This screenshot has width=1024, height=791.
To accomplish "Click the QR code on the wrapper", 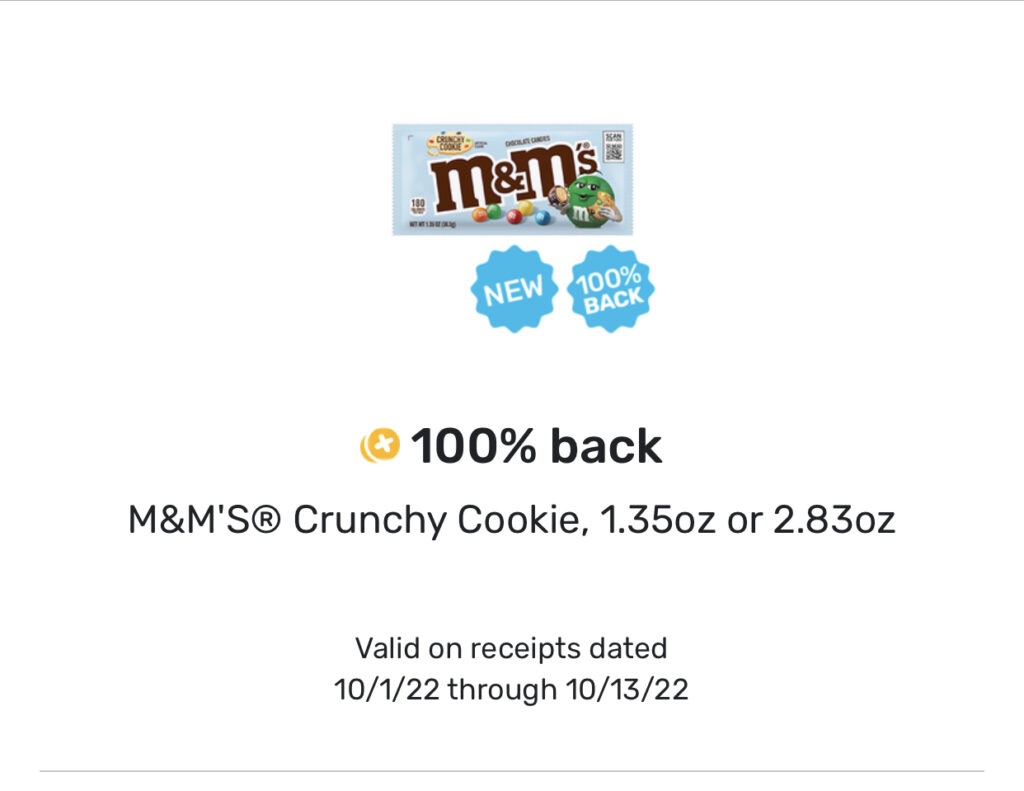I will [613, 149].
